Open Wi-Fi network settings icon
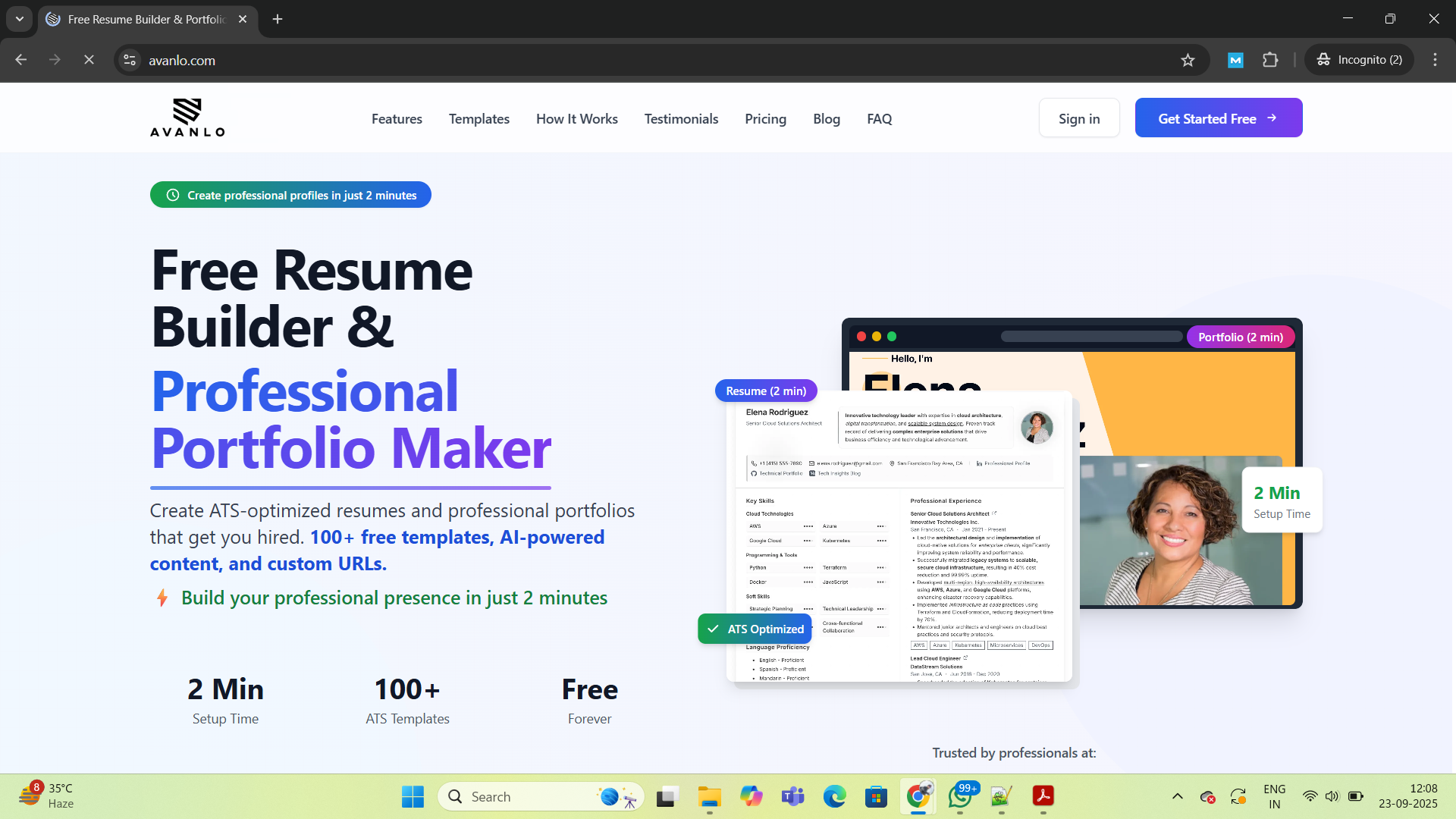Screen dimensions: 1456x819 pyautogui.click(x=1310, y=796)
